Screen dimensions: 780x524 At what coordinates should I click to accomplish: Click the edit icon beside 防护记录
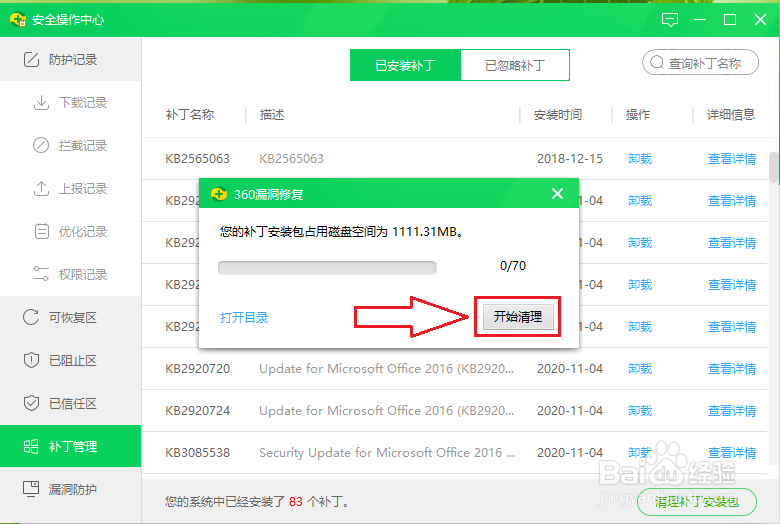coord(31,60)
